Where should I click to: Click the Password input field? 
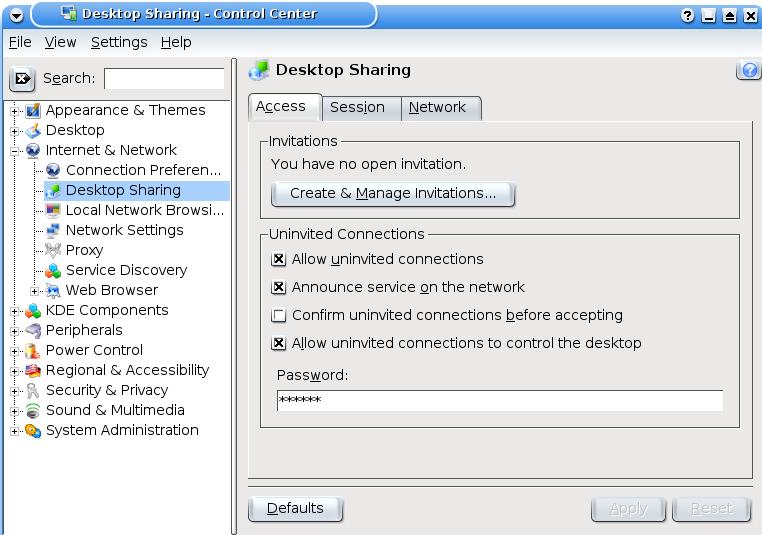point(499,400)
